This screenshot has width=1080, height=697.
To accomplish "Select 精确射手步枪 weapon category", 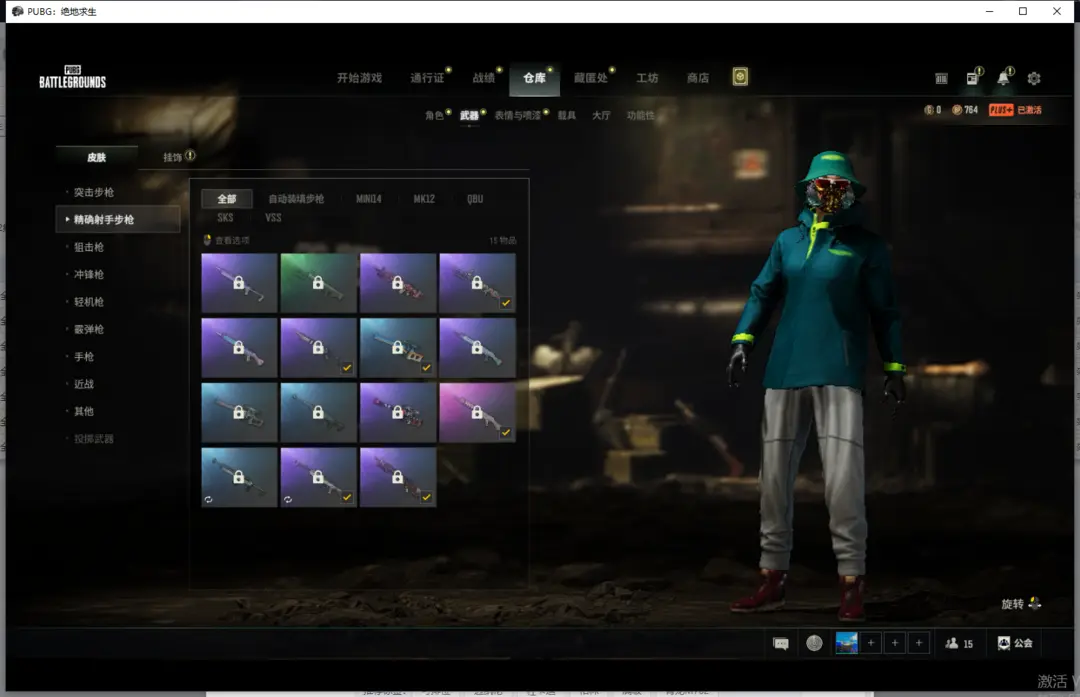I will point(118,220).
